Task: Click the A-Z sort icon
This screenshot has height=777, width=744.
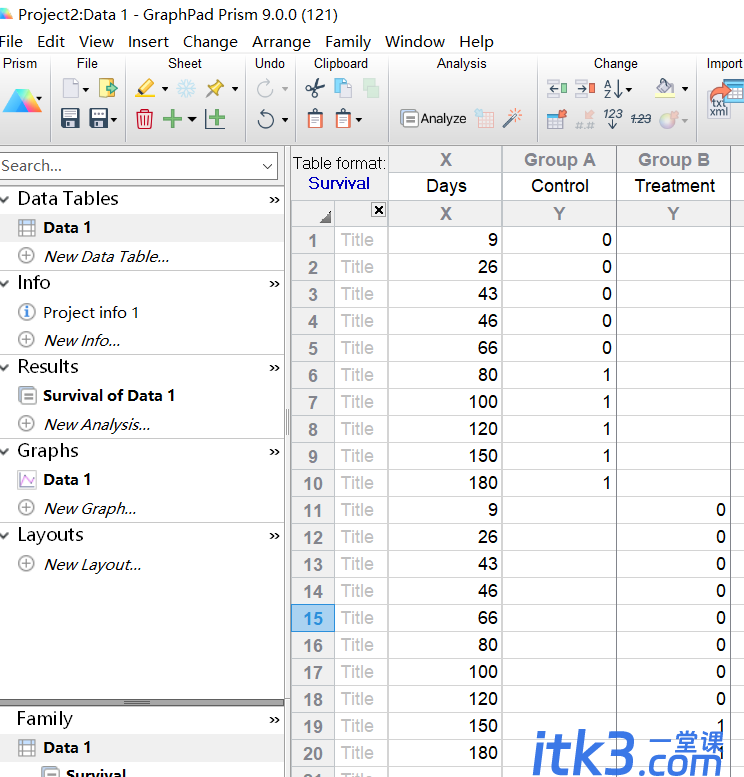Action: tap(613, 89)
